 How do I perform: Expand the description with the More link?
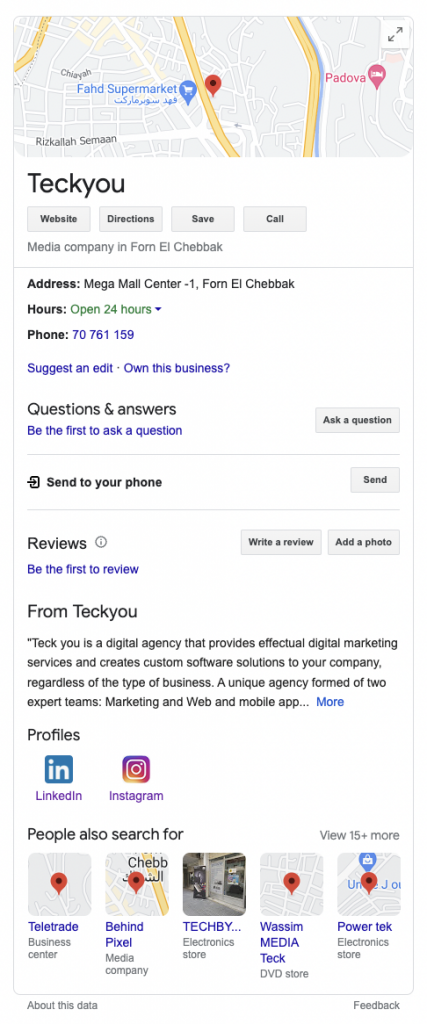[x=330, y=702]
